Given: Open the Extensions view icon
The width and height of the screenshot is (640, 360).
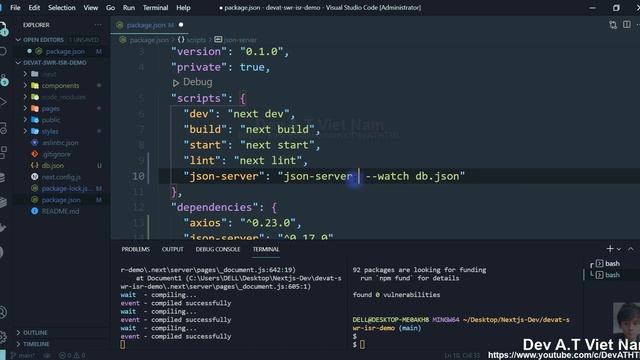Looking at the screenshot, I should tap(3, 152).
